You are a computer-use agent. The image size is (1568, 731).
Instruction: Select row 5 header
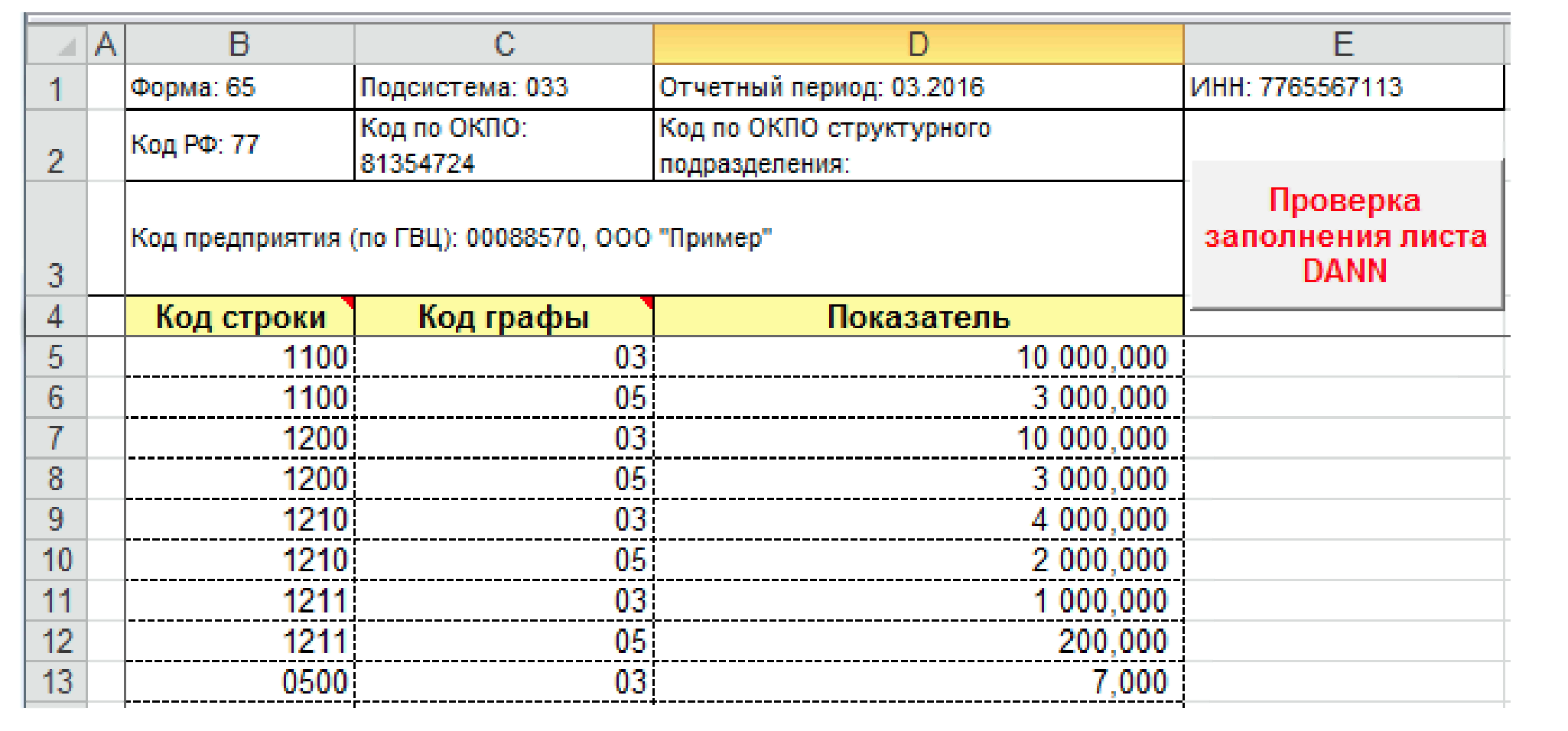[x=56, y=357]
